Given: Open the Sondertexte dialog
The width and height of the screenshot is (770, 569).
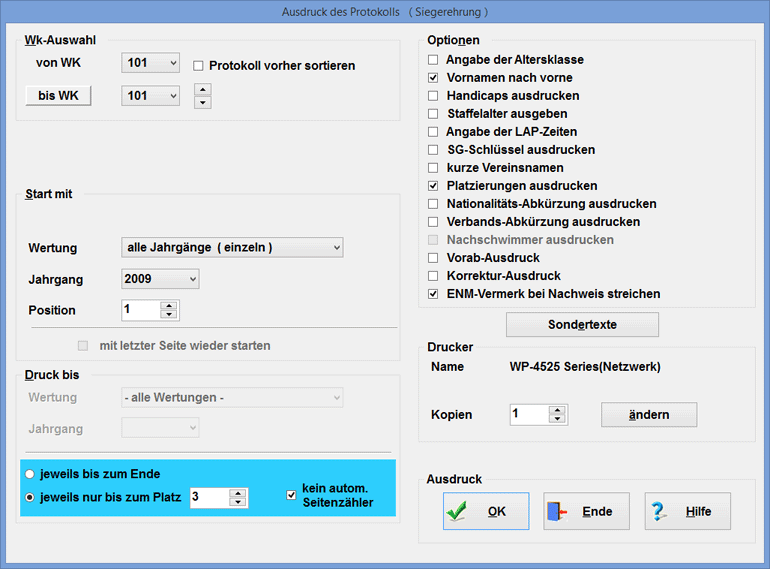Looking at the screenshot, I should pyautogui.click(x=582, y=325).
